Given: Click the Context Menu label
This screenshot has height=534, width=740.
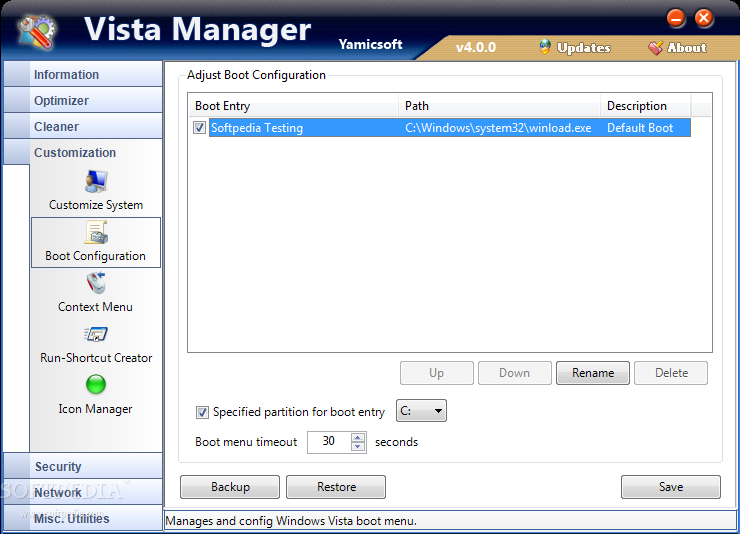Looking at the screenshot, I should pos(95,307).
